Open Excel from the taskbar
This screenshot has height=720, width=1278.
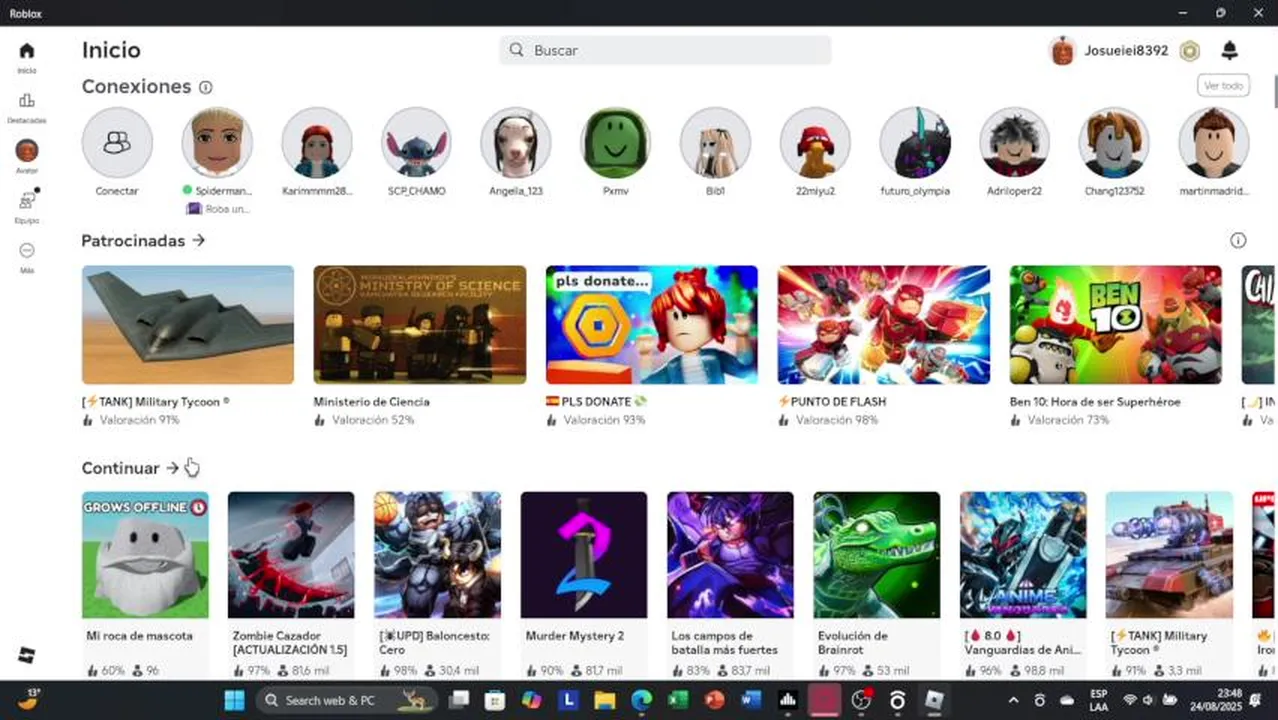678,700
